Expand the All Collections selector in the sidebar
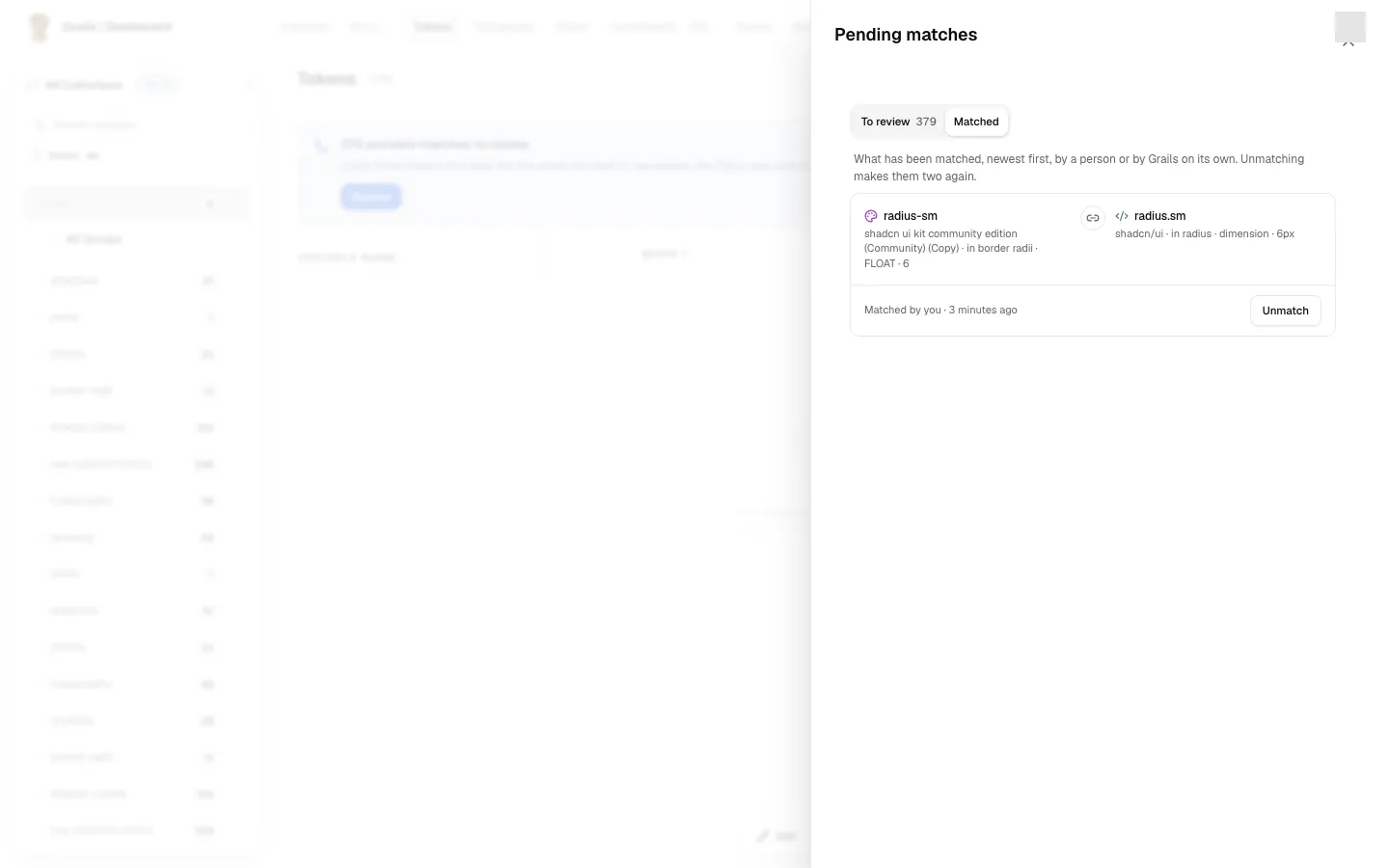 [85, 85]
